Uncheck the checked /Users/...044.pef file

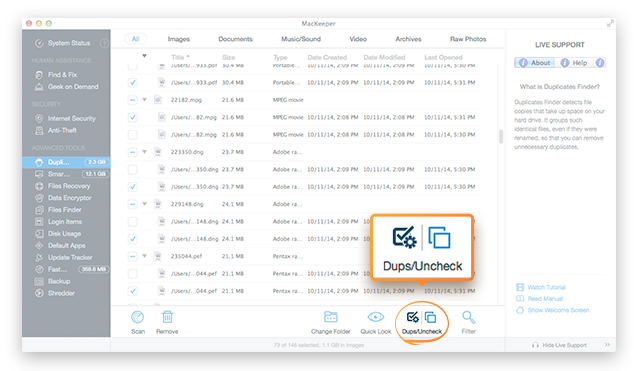(133, 291)
